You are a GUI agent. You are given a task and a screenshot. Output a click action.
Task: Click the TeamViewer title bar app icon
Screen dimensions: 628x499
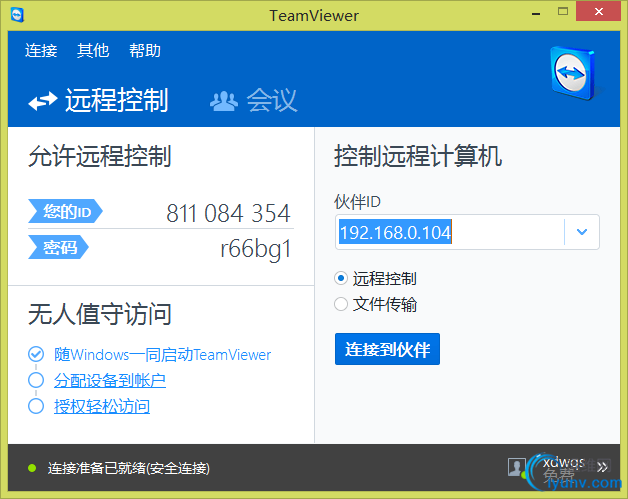[17, 15]
